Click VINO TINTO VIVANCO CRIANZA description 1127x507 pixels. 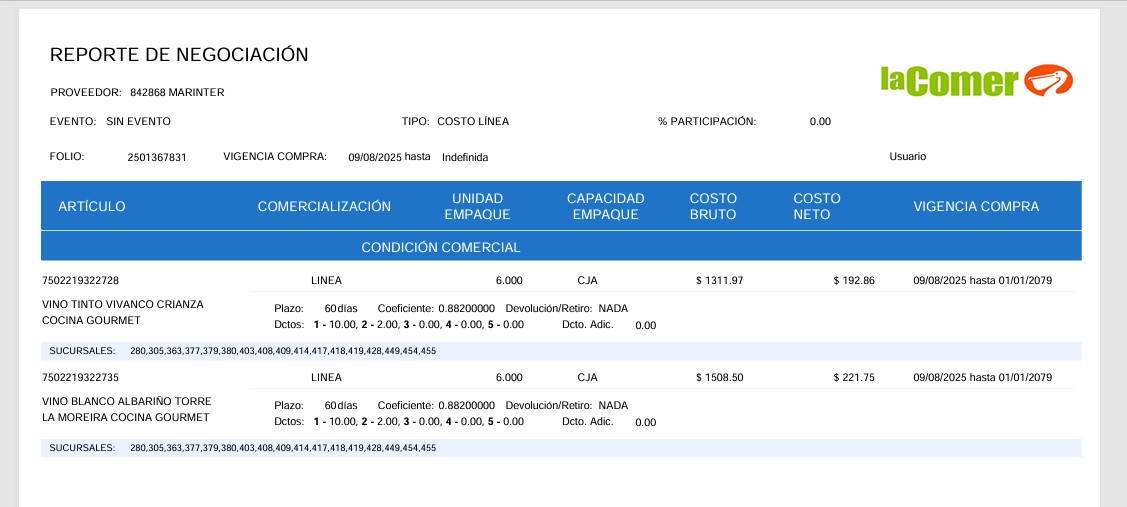[x=122, y=304]
